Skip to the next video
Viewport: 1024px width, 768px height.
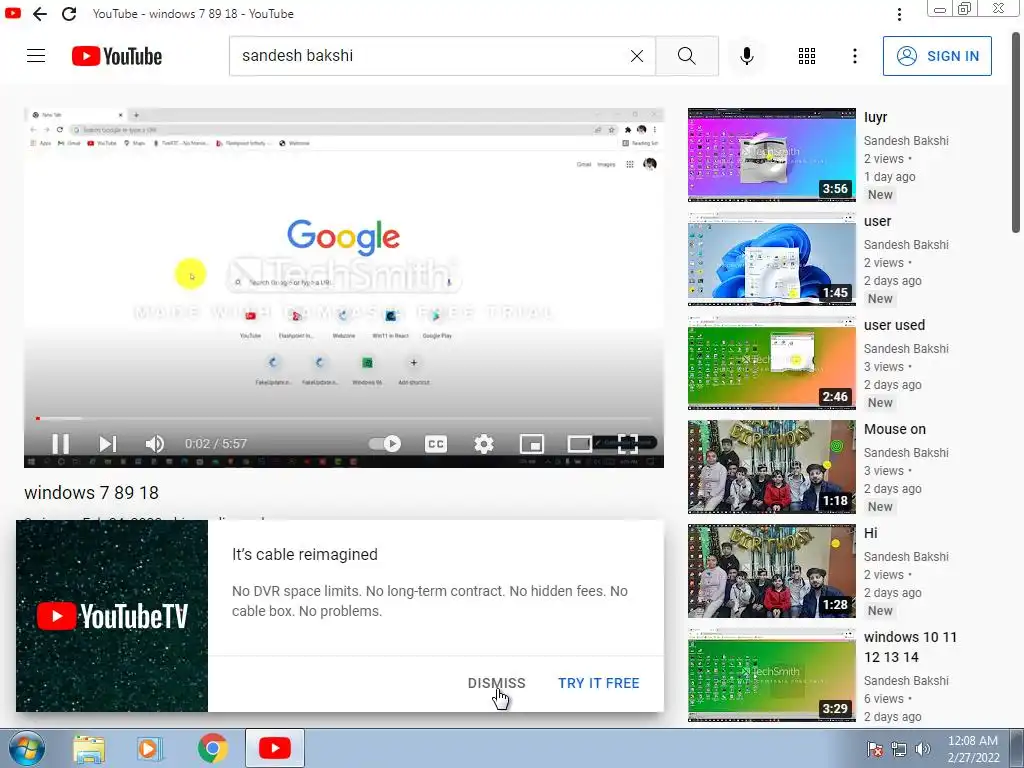pyautogui.click(x=107, y=444)
